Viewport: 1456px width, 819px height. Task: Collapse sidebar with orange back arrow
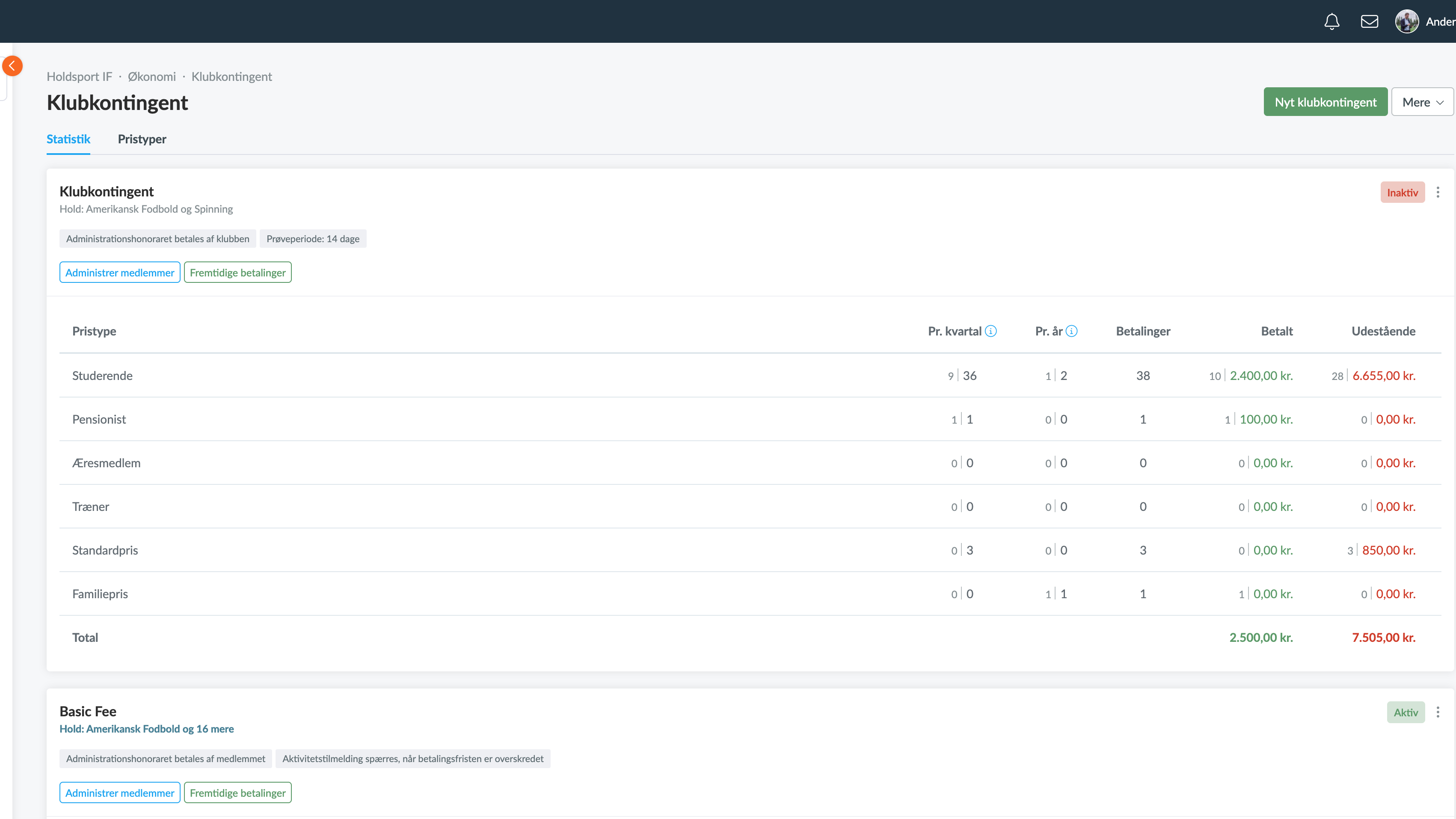[12, 66]
